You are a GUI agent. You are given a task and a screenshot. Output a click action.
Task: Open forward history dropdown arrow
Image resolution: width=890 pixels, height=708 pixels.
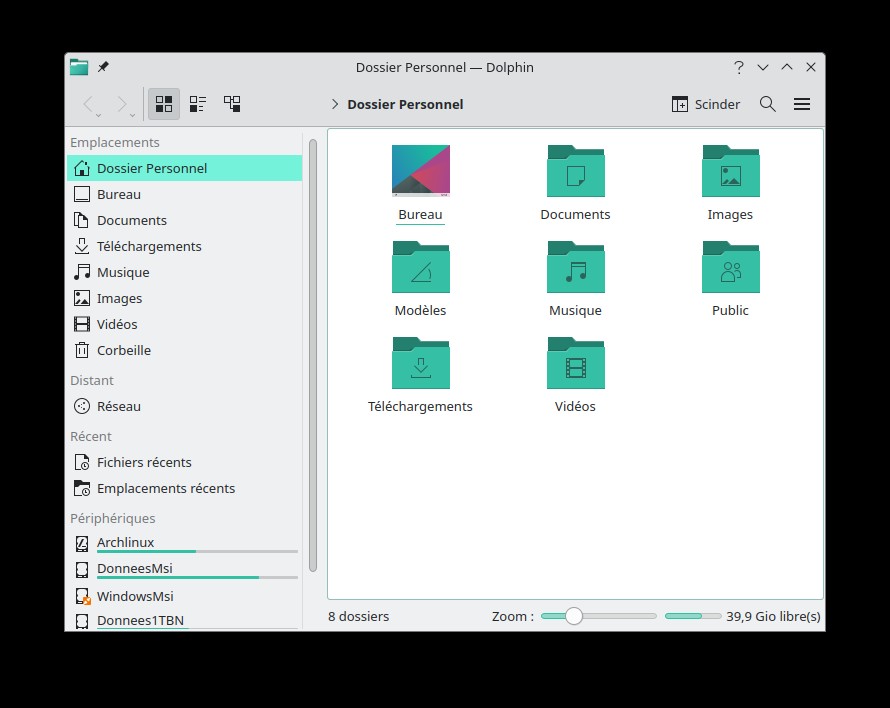[x=132, y=115]
